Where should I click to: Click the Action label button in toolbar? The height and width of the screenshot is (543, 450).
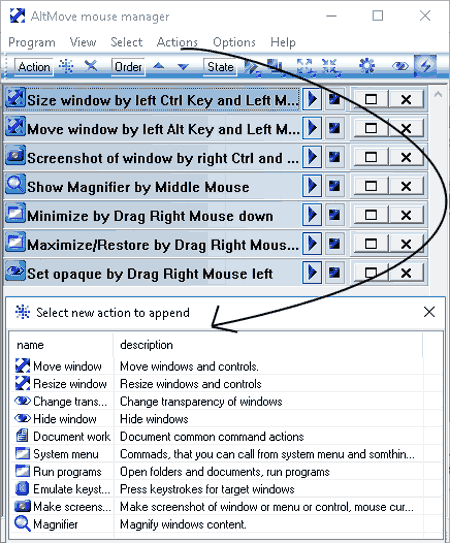[x=34, y=66]
